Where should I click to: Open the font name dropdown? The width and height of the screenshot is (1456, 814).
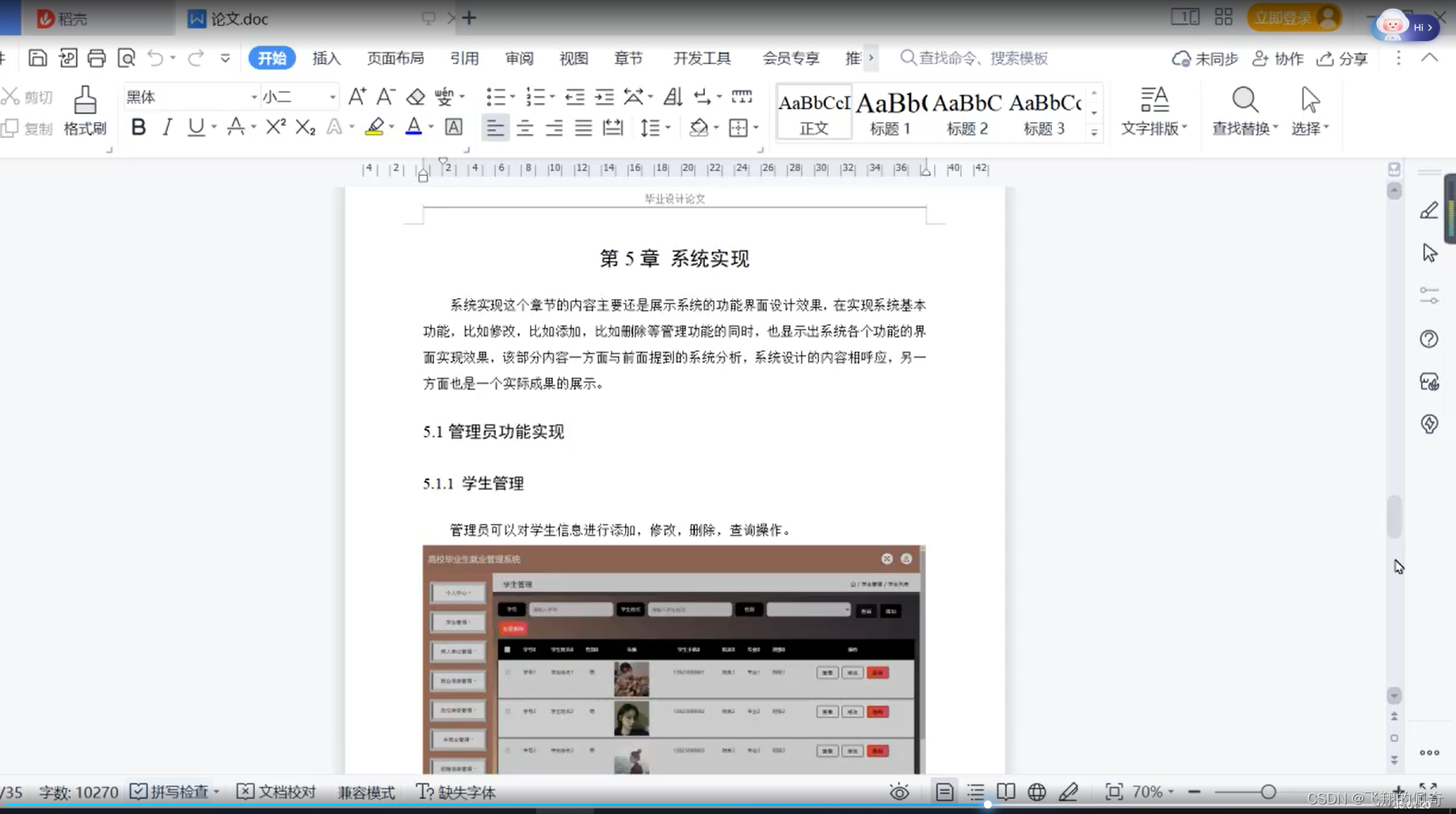click(x=254, y=97)
